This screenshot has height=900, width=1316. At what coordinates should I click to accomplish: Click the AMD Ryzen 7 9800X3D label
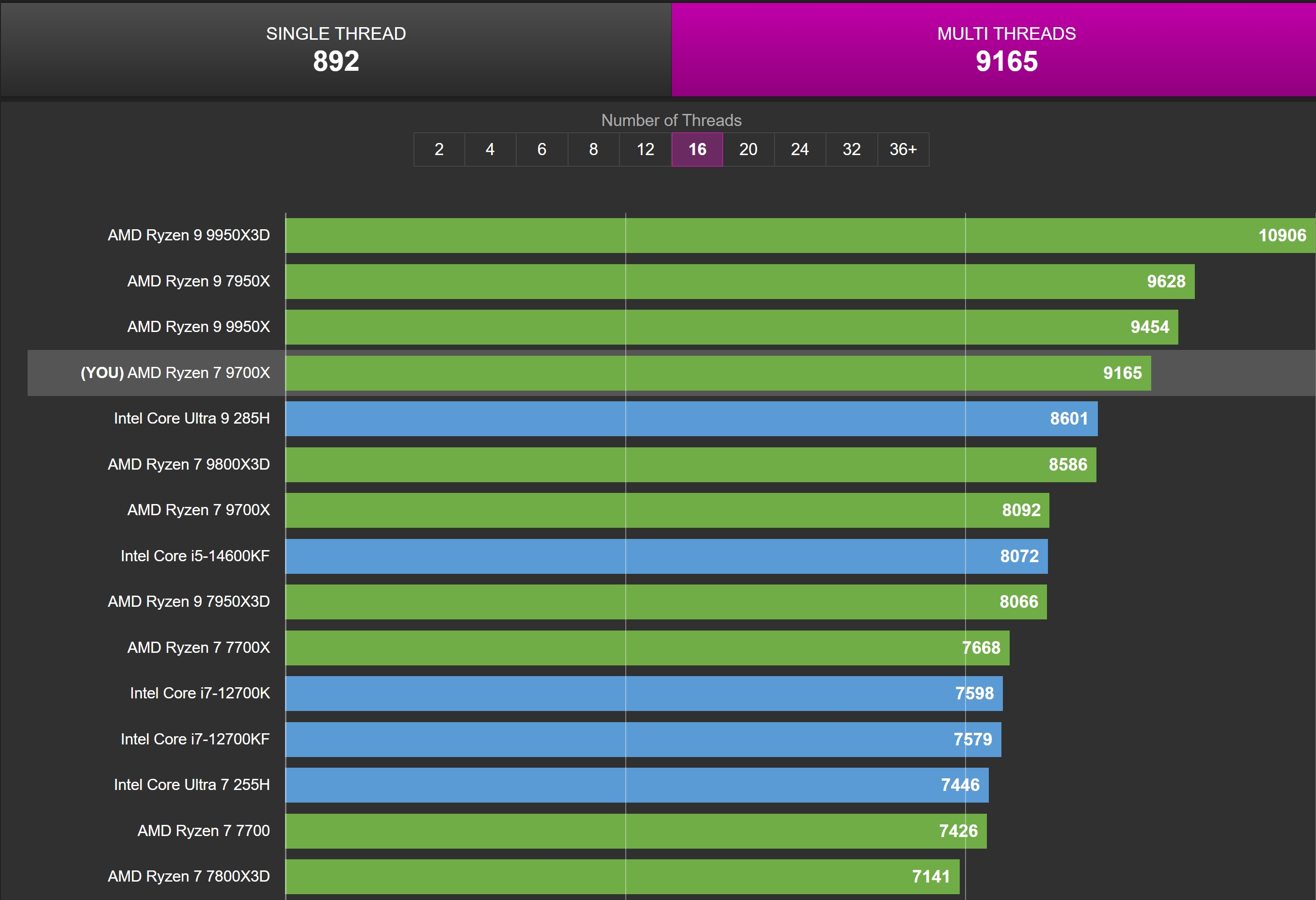coord(189,464)
